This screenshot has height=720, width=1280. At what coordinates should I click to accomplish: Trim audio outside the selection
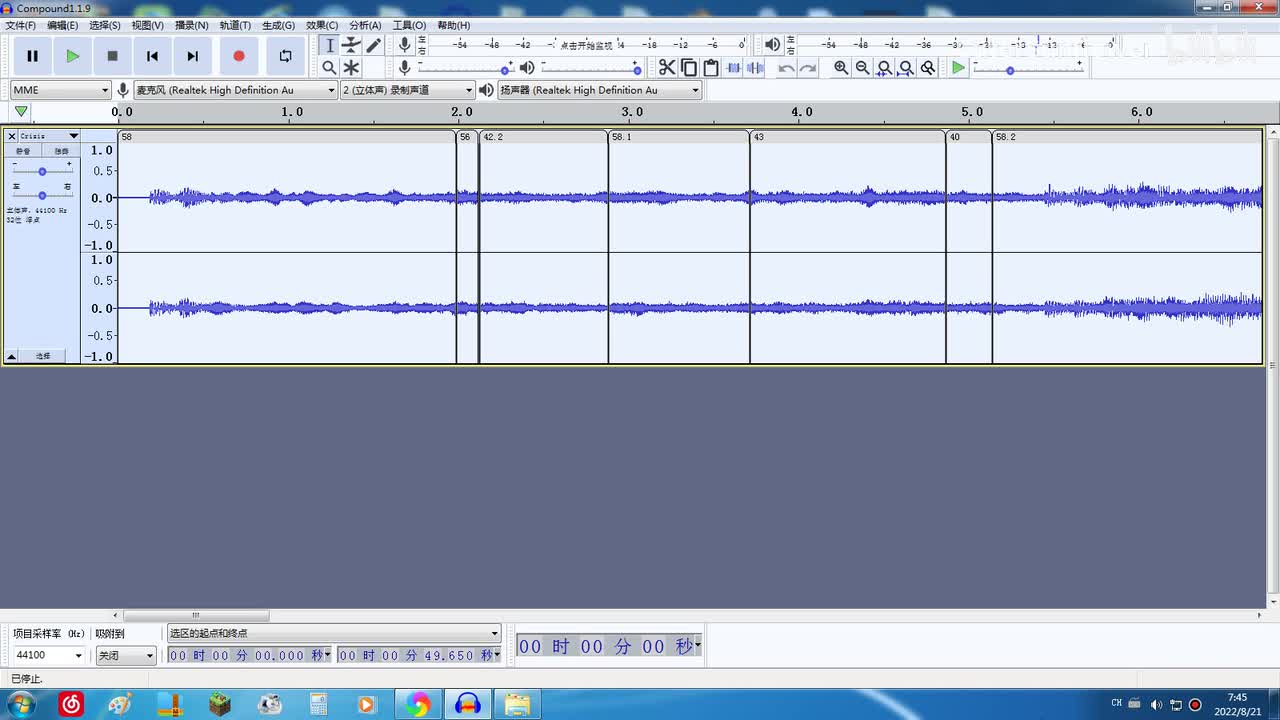(x=733, y=67)
